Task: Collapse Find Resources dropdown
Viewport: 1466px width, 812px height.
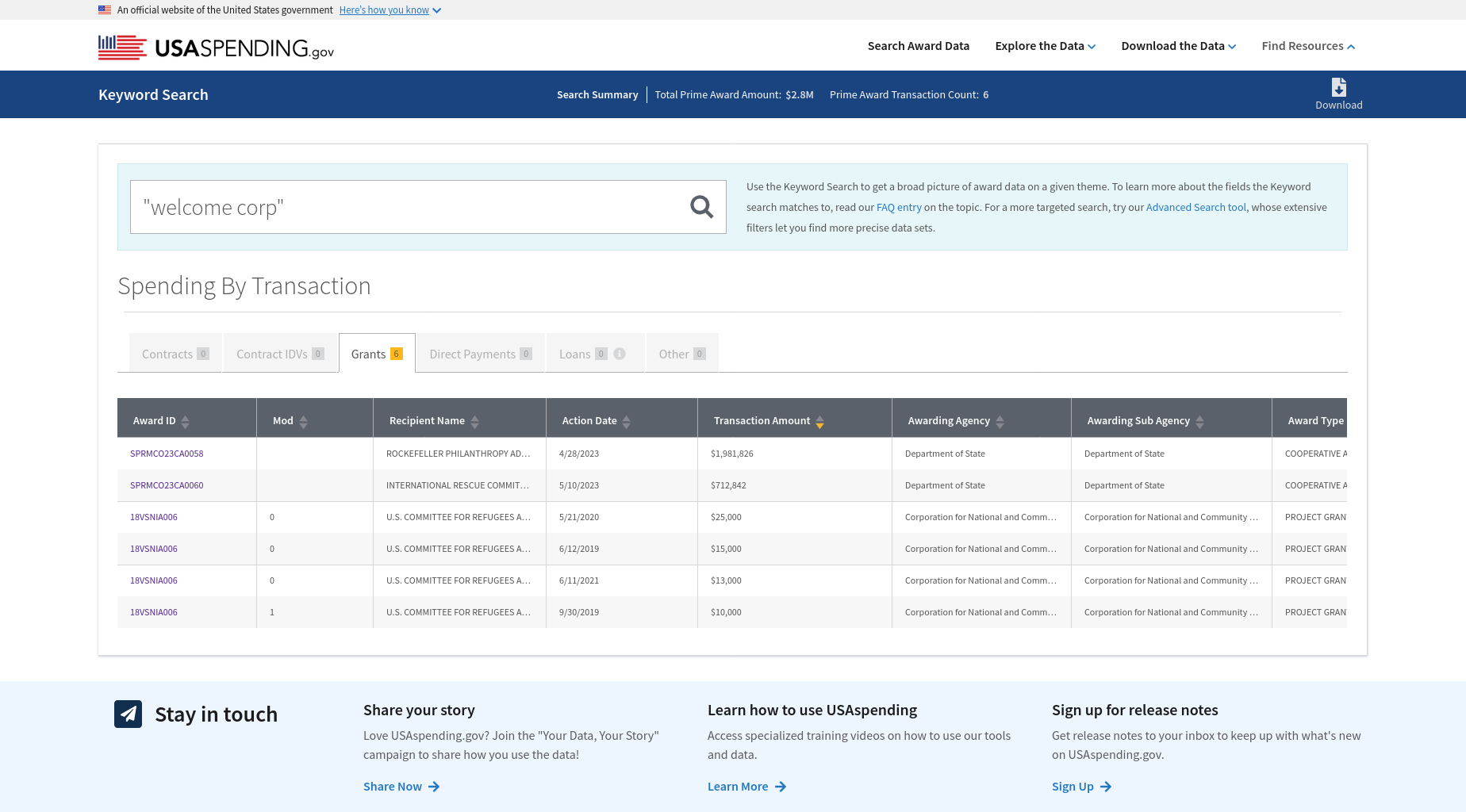Action: coord(1308,46)
